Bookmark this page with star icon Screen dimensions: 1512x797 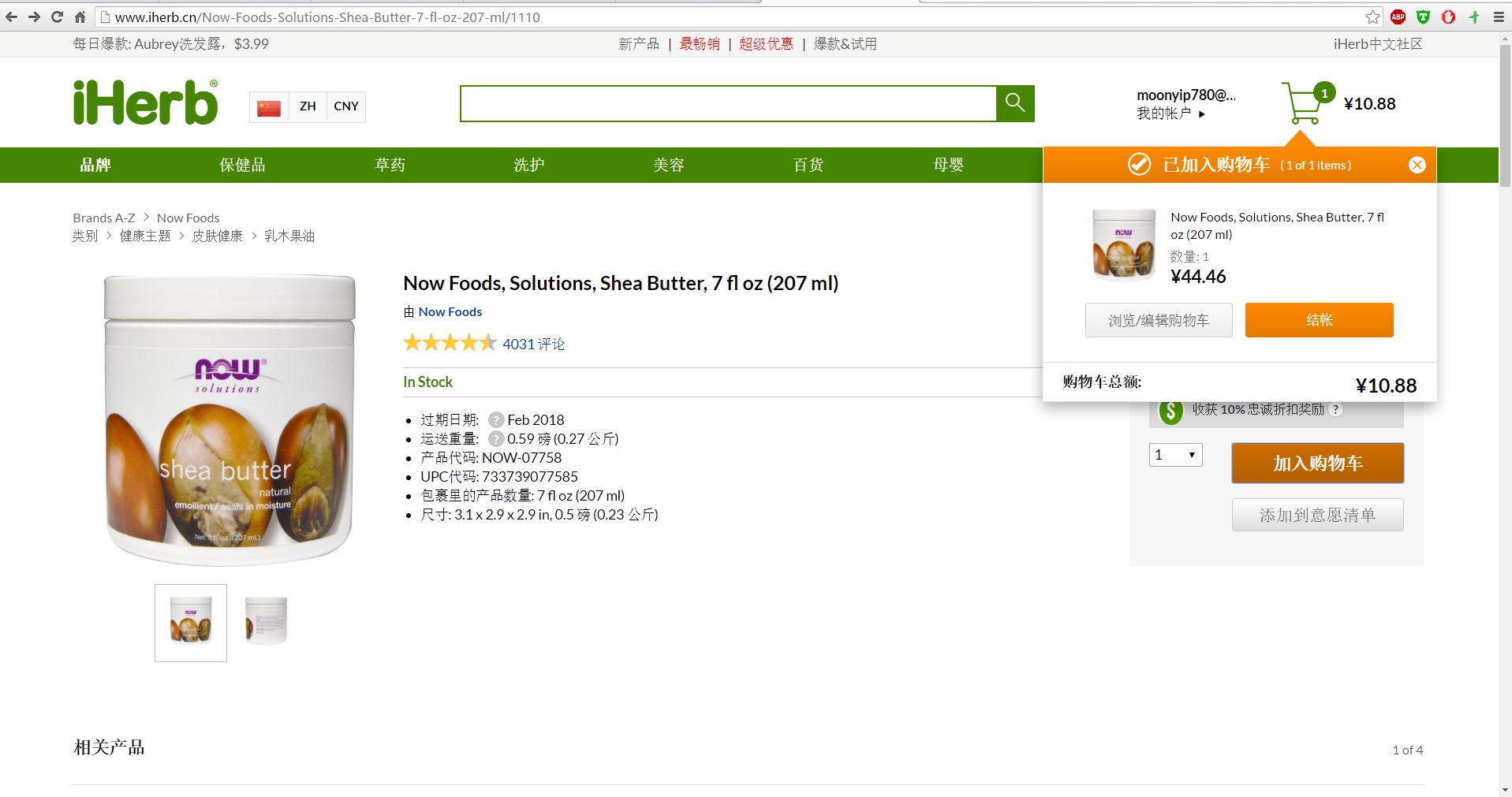tap(1372, 17)
